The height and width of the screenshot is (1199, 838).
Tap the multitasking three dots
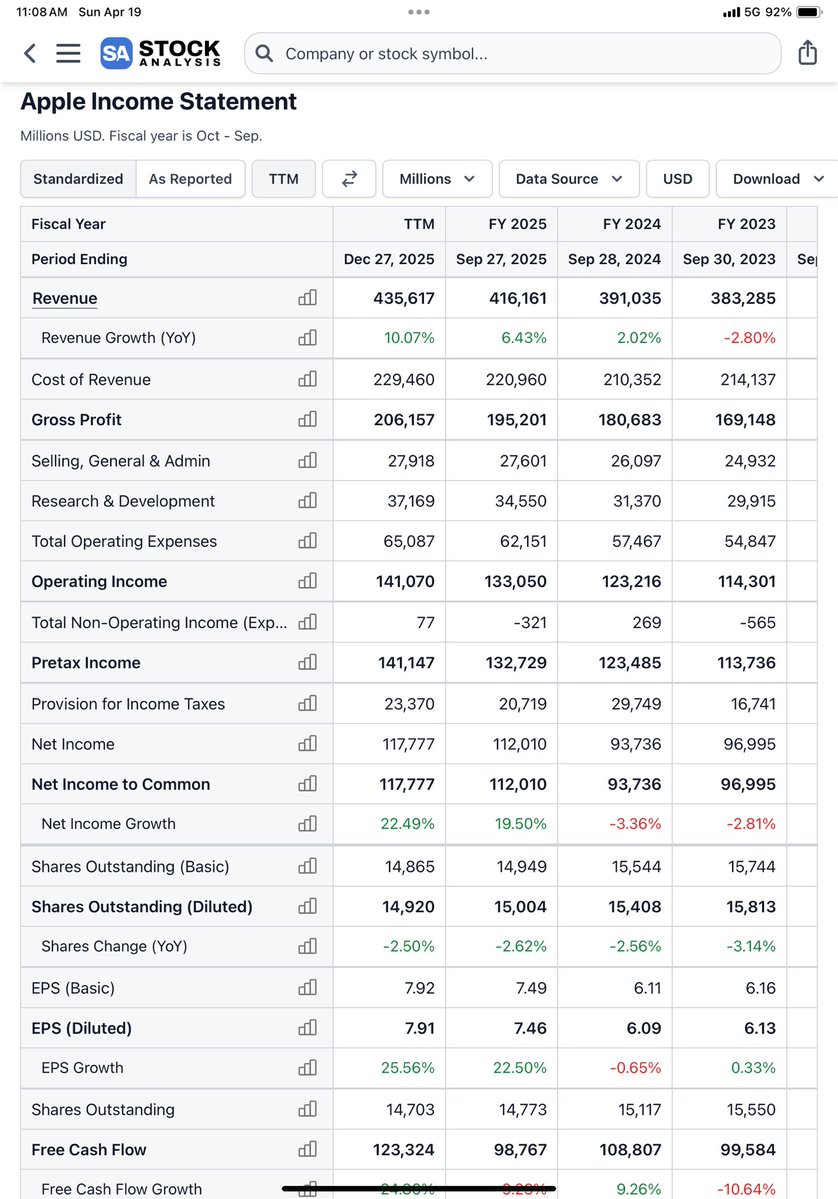click(x=419, y=12)
